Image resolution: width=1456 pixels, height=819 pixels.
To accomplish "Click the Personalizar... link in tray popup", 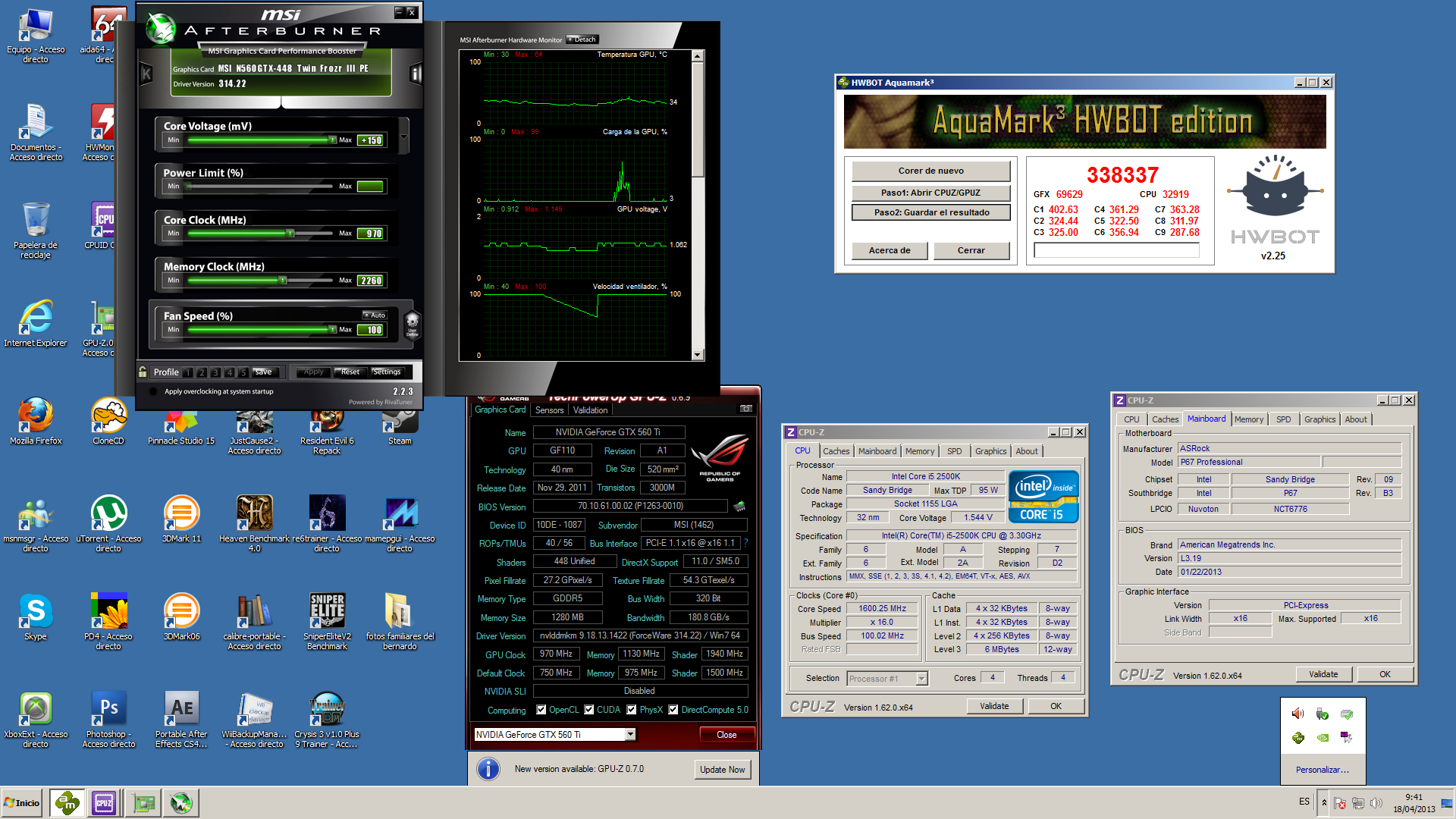I will coord(1322,770).
